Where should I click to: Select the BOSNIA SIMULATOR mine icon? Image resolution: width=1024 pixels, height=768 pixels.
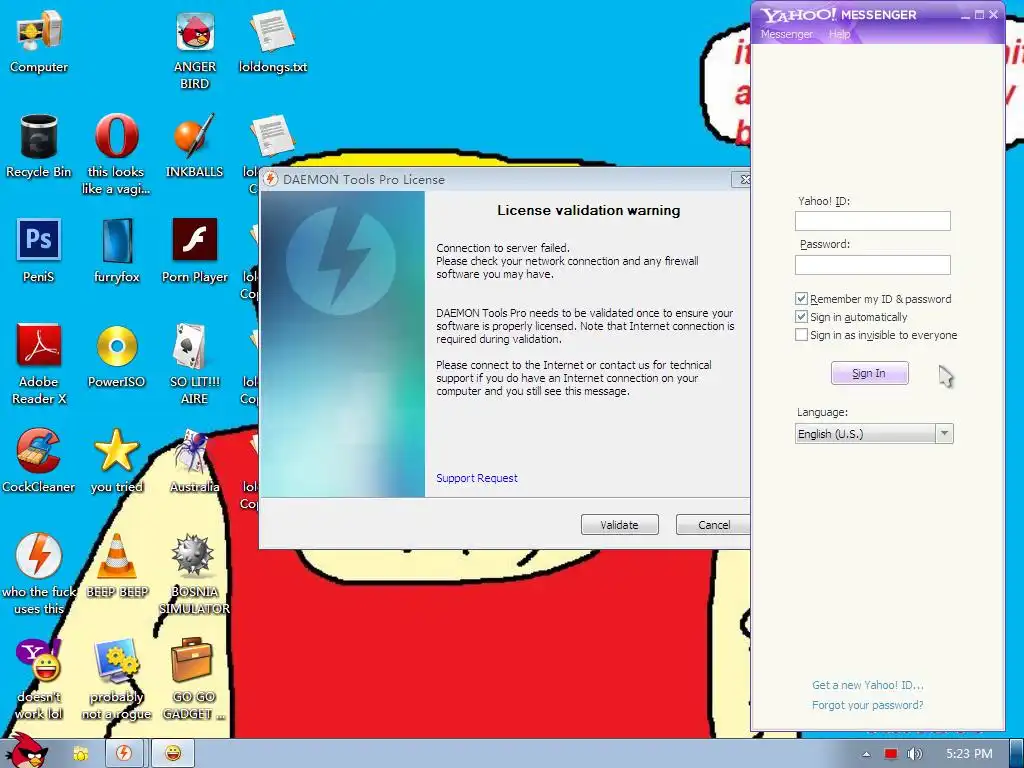tap(194, 574)
